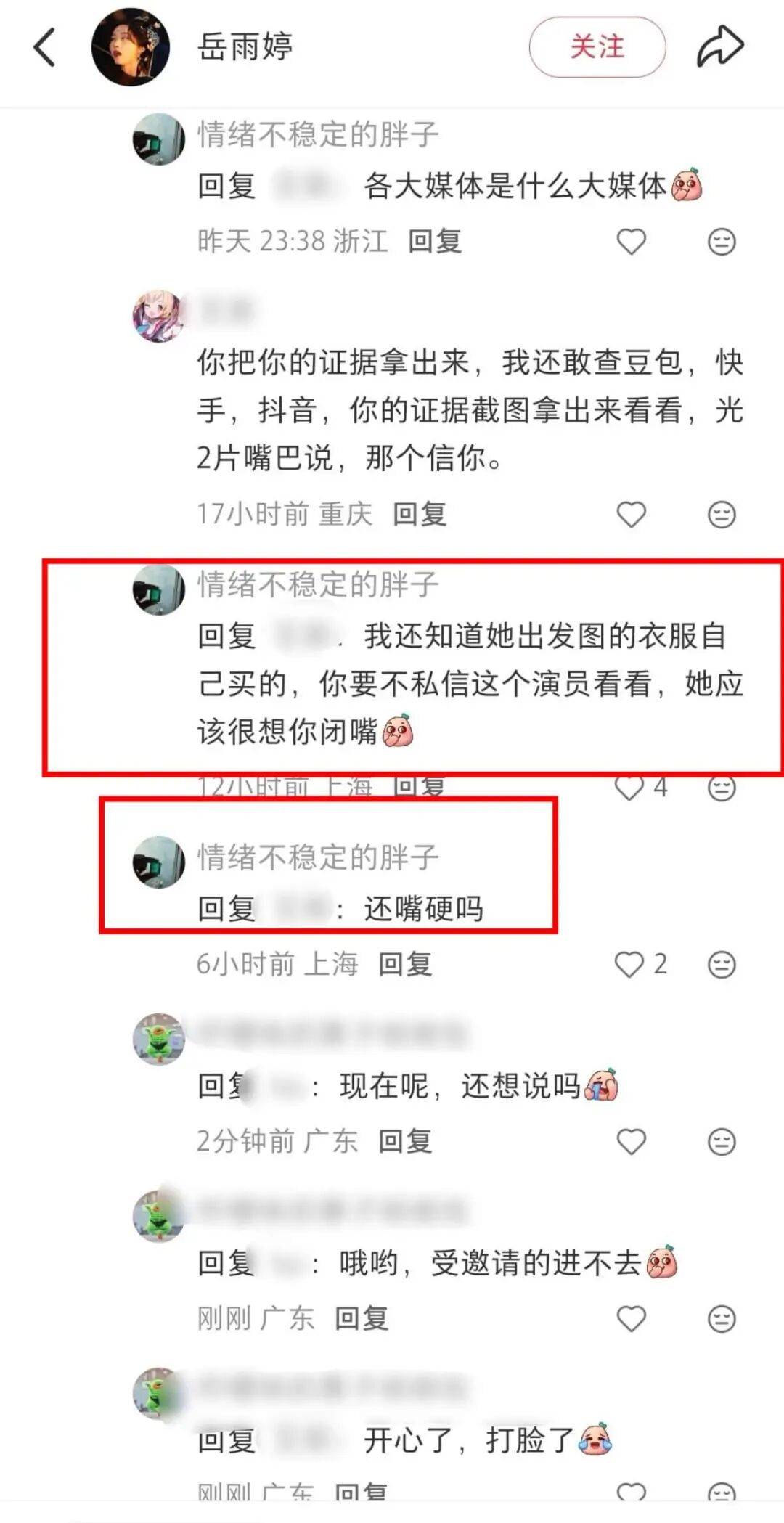Viewport: 784px width, 1523px height.
Task: Open 岳雨婷's profile avatar in header
Action: tap(131, 47)
